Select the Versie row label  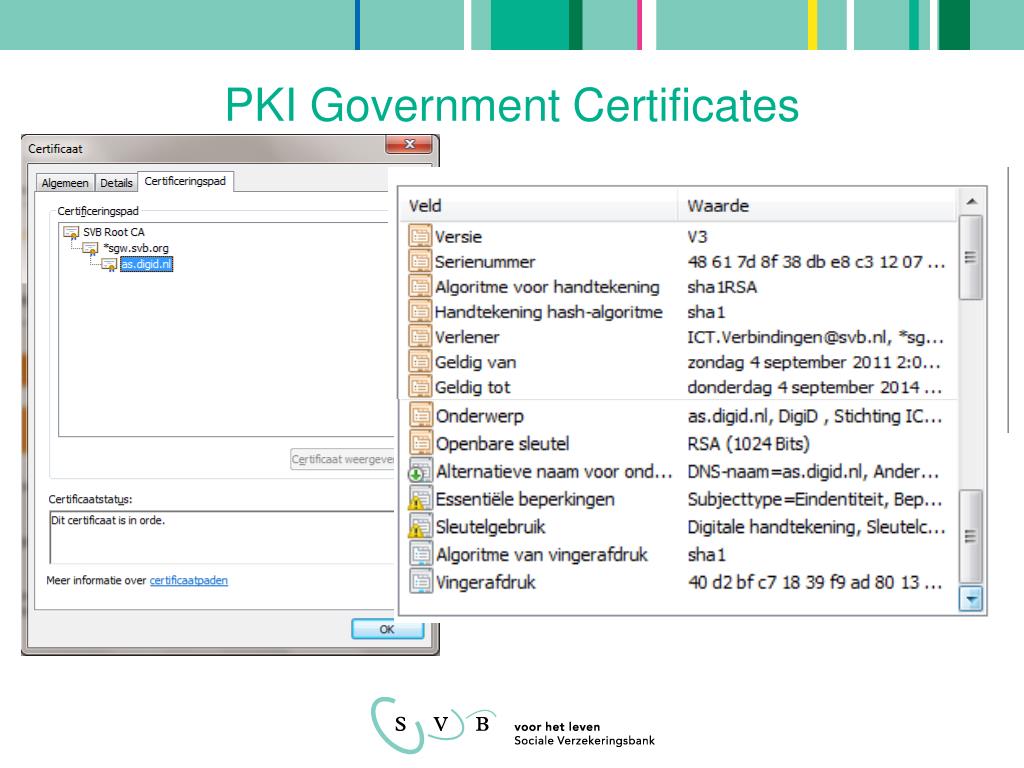[458, 236]
